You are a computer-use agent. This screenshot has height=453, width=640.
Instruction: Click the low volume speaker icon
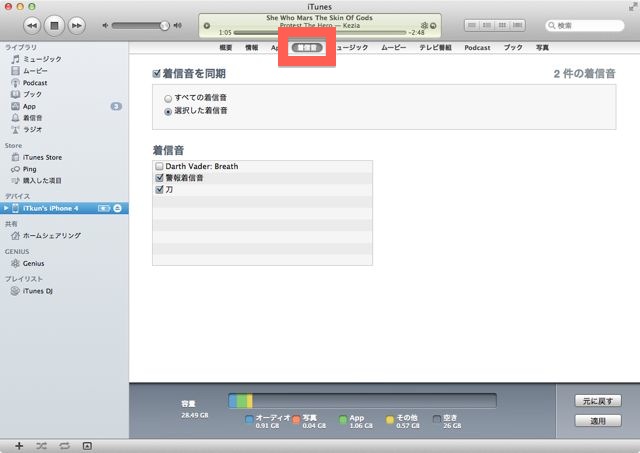[105, 25]
